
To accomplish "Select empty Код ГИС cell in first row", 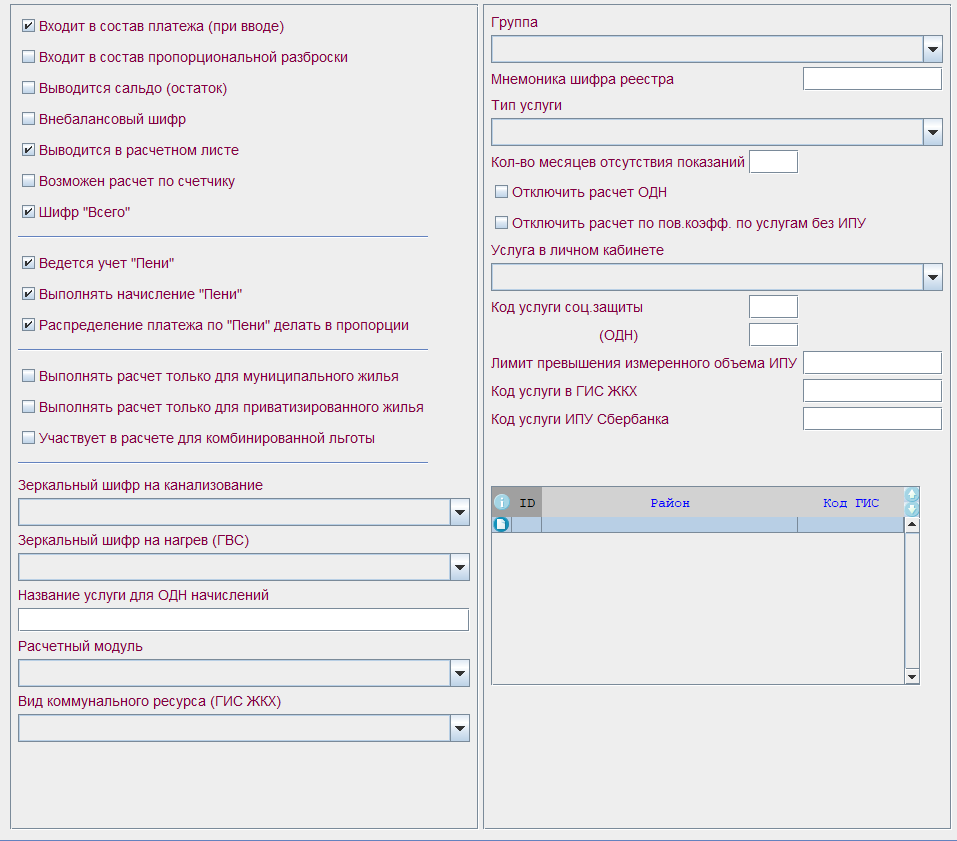I will coord(851,525).
